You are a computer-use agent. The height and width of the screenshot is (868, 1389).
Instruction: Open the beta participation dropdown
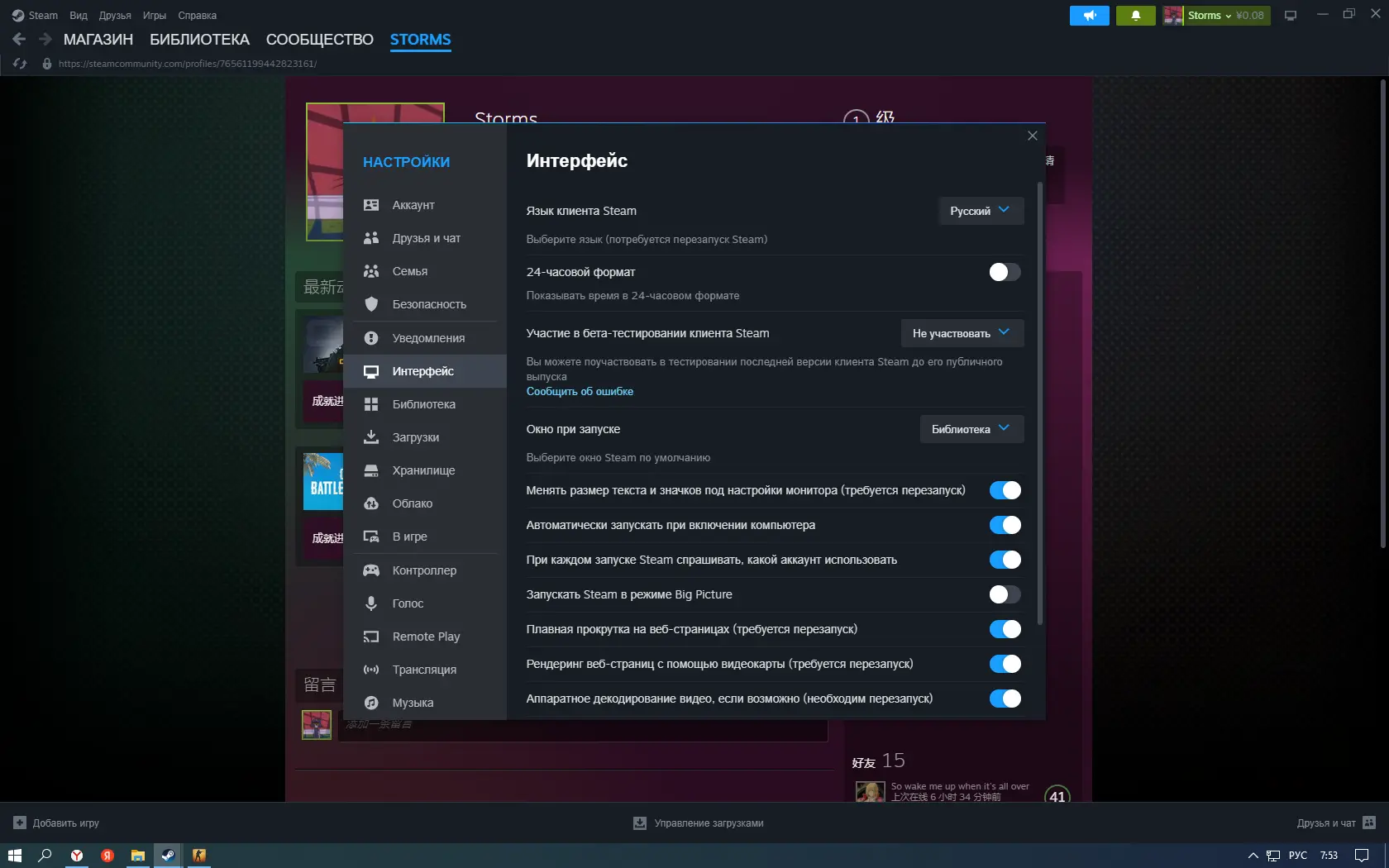click(962, 333)
